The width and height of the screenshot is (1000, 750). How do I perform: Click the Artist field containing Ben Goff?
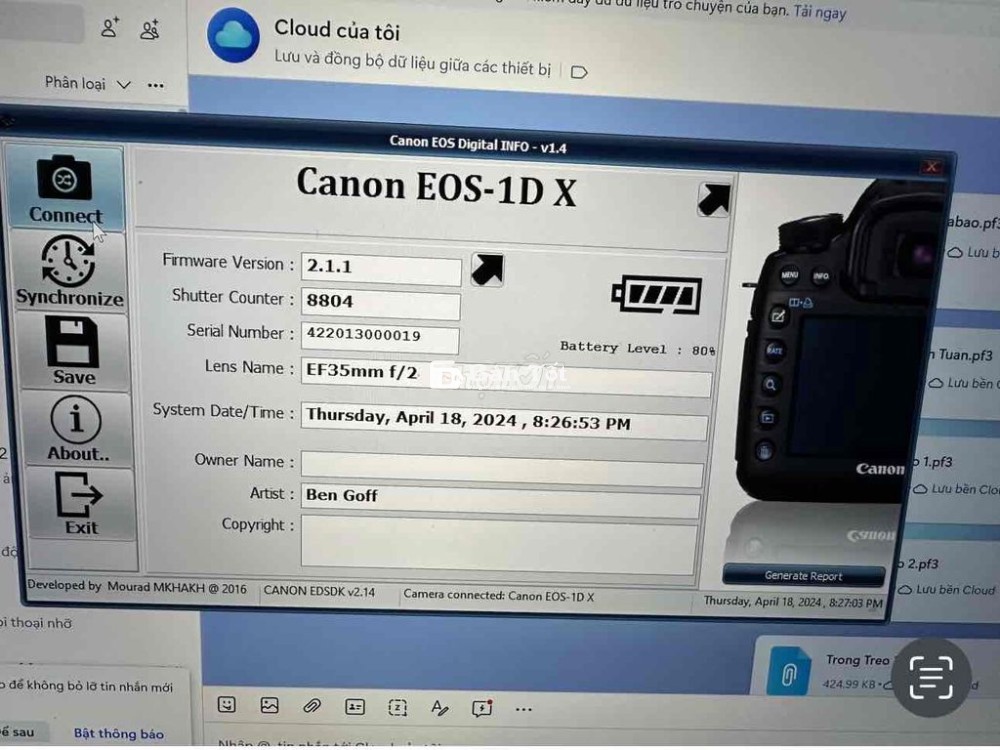pyautogui.click(x=501, y=499)
